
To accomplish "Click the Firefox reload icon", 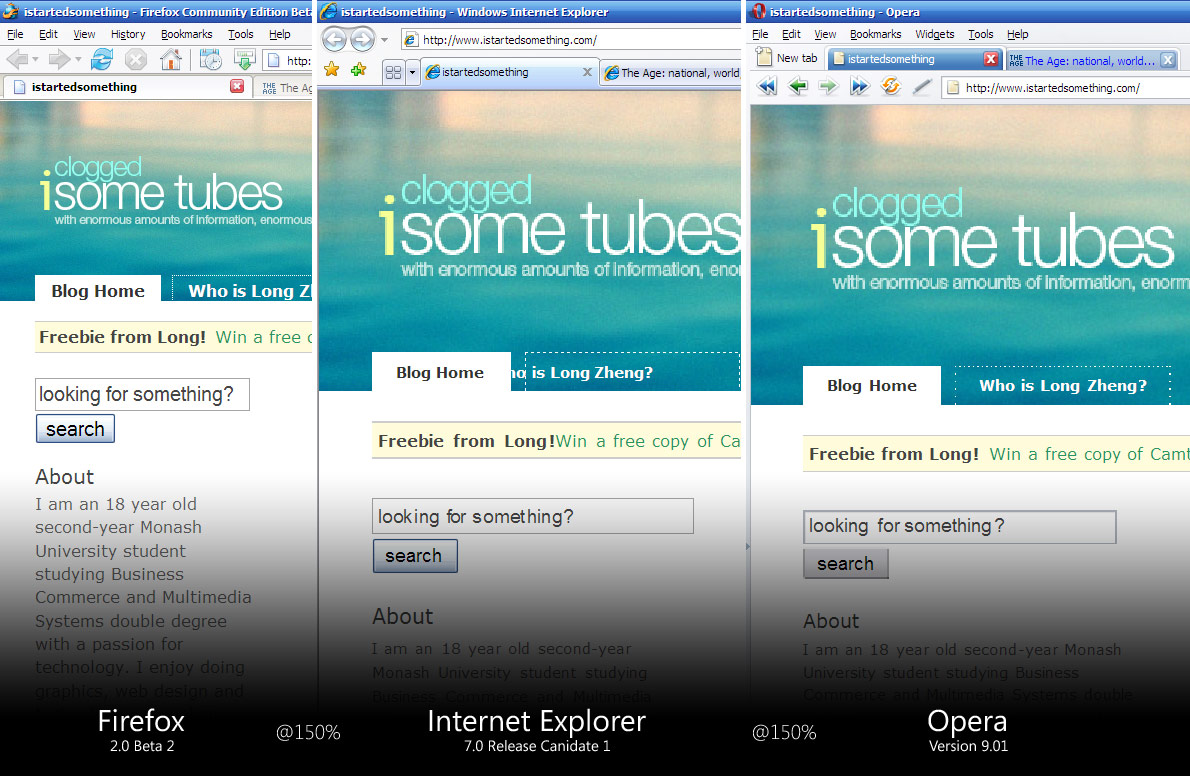I will pyautogui.click(x=101, y=60).
